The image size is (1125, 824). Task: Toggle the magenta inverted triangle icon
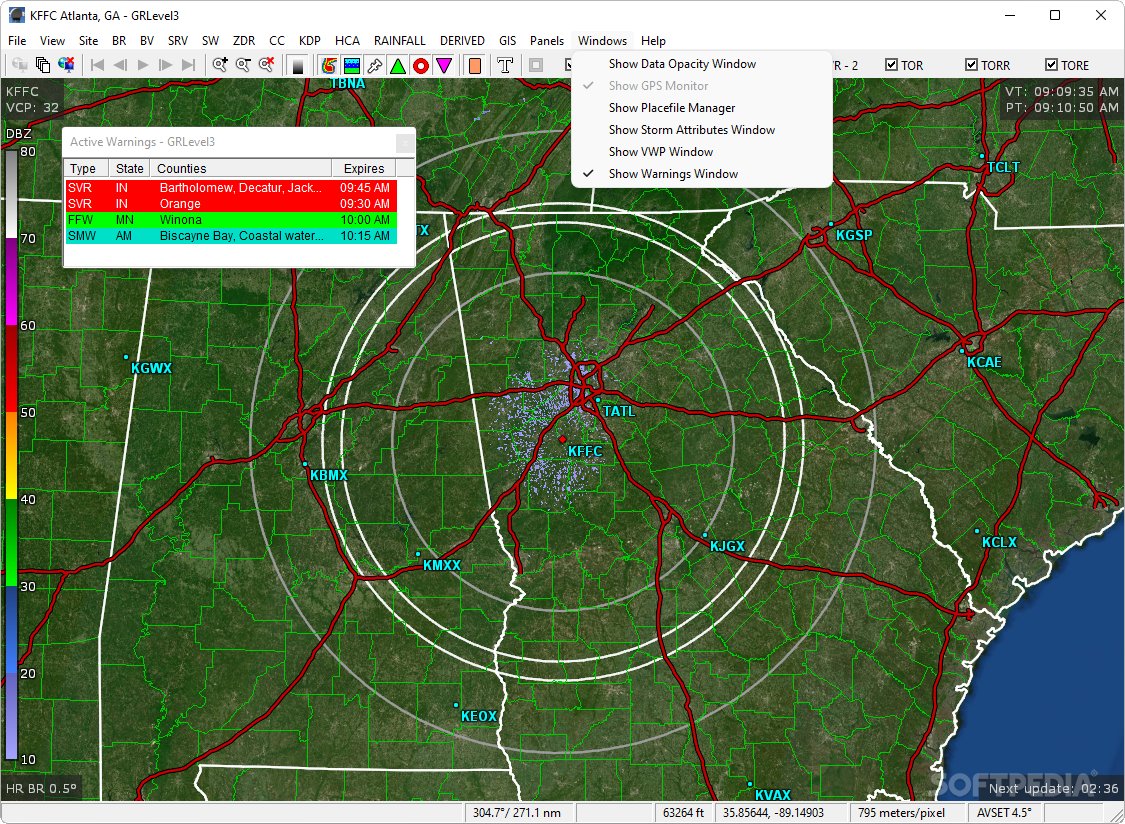pos(444,65)
